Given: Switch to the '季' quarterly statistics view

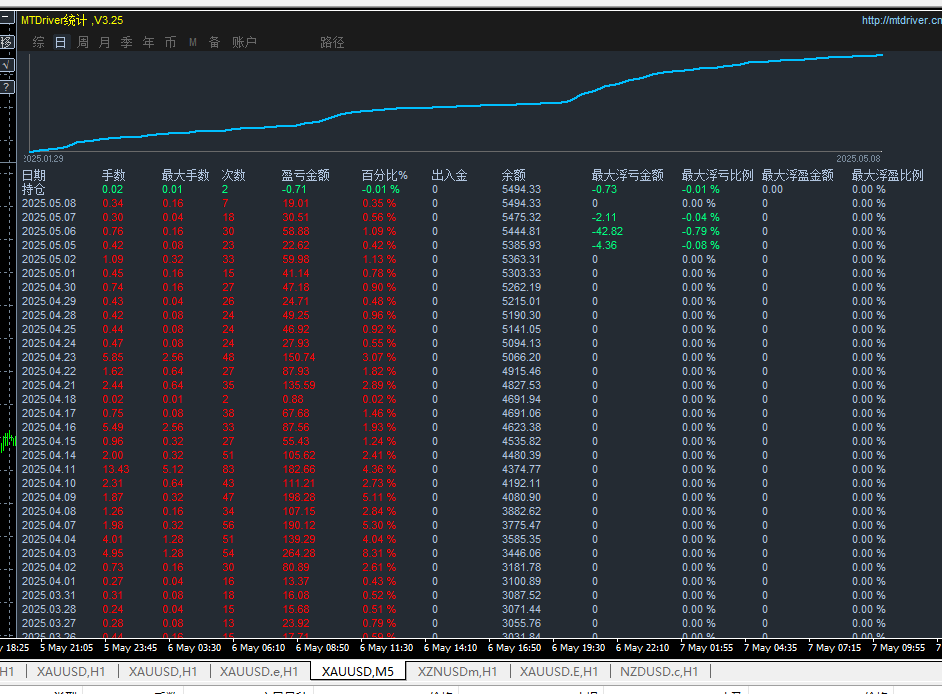Looking at the screenshot, I should [127, 42].
